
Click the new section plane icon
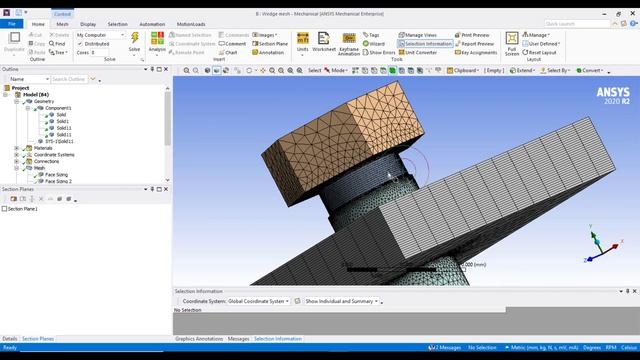(x=13, y=199)
